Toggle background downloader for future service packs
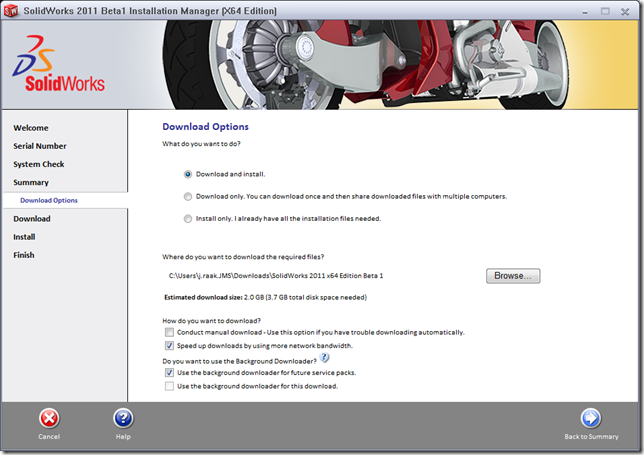The width and height of the screenshot is (644, 455). tap(169, 373)
